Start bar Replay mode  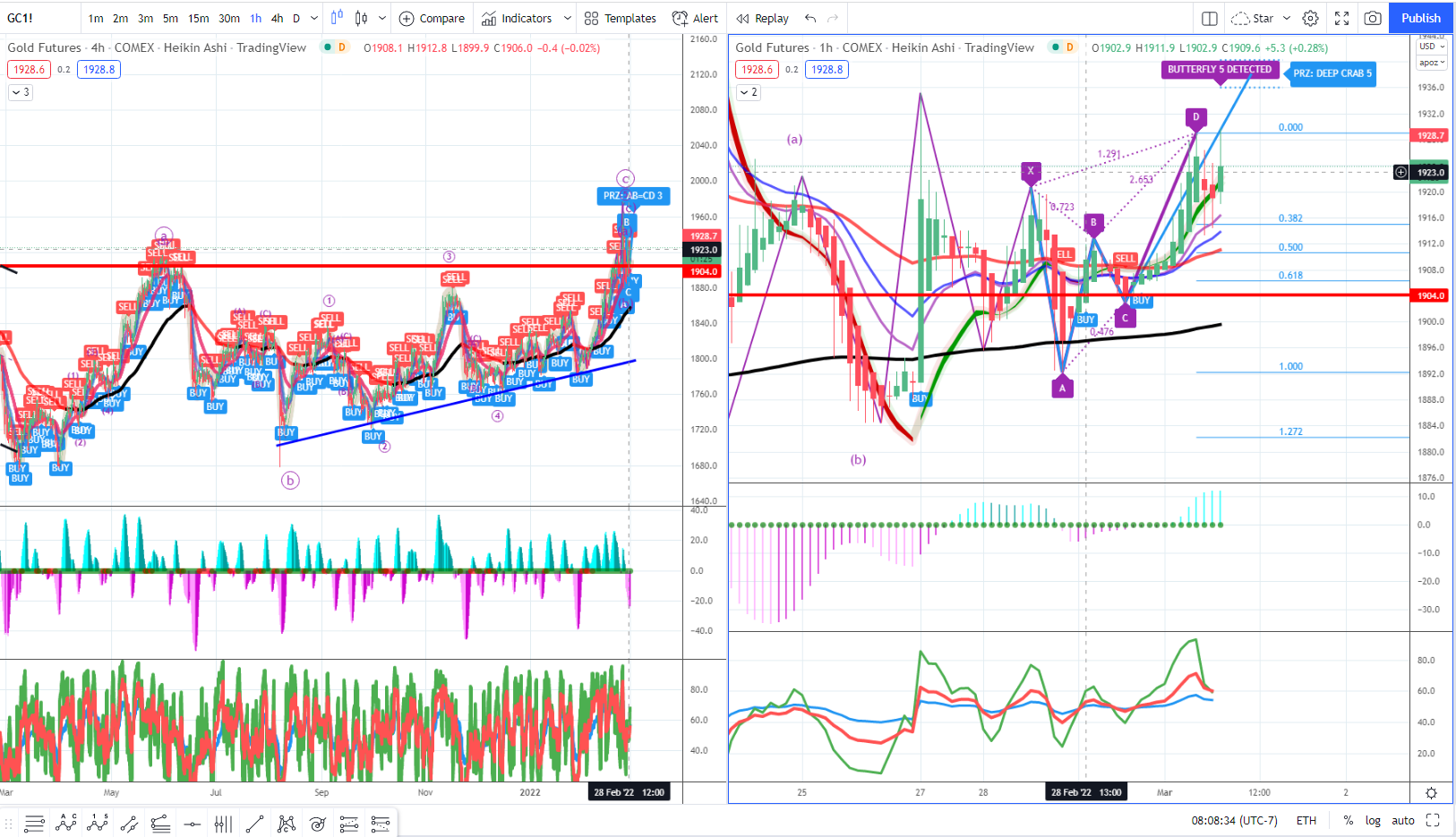tap(762, 18)
